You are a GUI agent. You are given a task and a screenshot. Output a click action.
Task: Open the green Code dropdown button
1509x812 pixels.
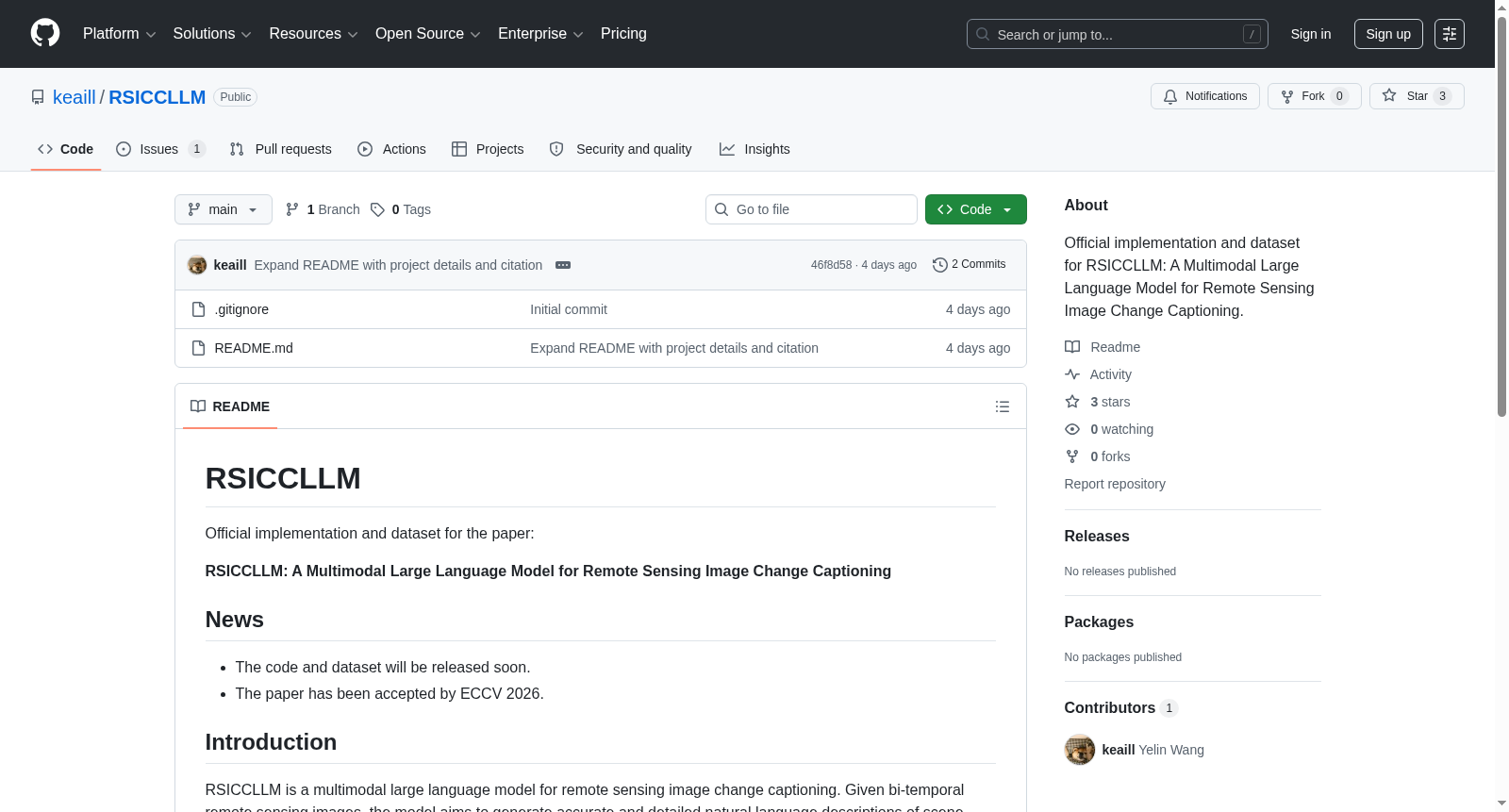[x=976, y=209]
